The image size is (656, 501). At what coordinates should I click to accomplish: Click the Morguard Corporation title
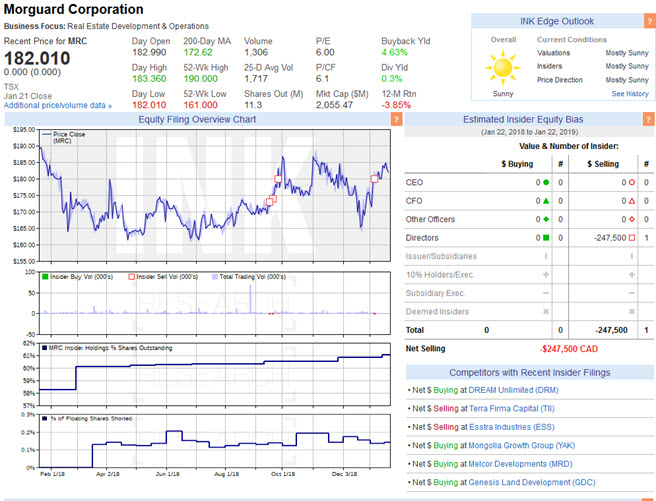coord(74,9)
